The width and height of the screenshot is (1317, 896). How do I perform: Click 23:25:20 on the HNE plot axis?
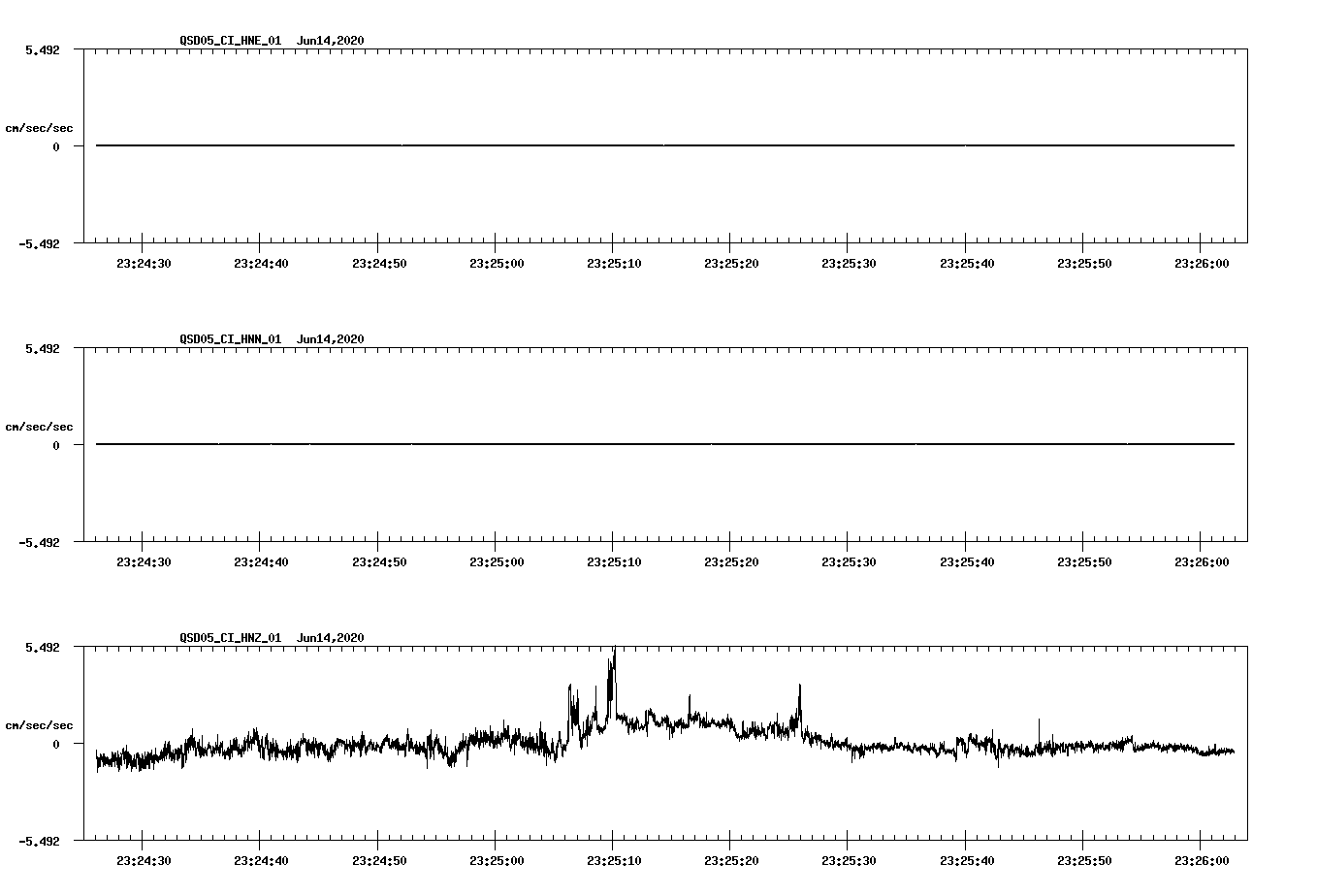(x=731, y=264)
